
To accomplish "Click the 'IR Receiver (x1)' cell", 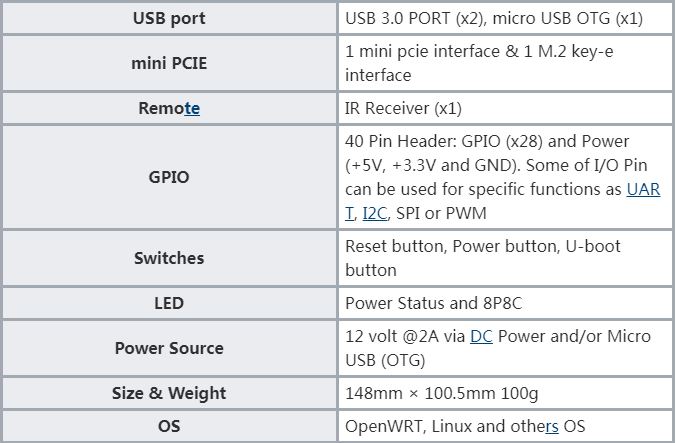I will coord(403,108).
